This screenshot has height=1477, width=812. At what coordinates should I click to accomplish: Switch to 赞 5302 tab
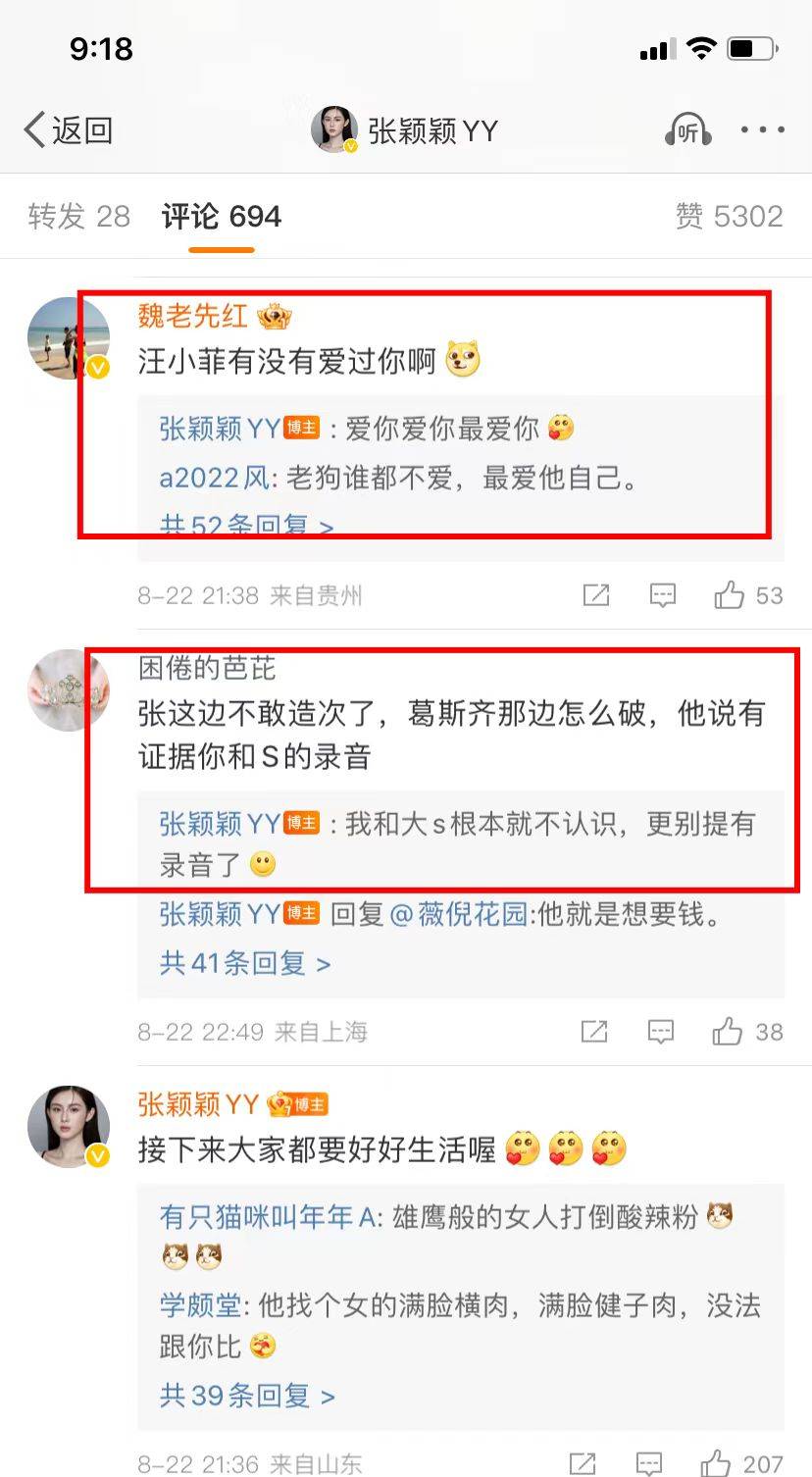coord(730,216)
